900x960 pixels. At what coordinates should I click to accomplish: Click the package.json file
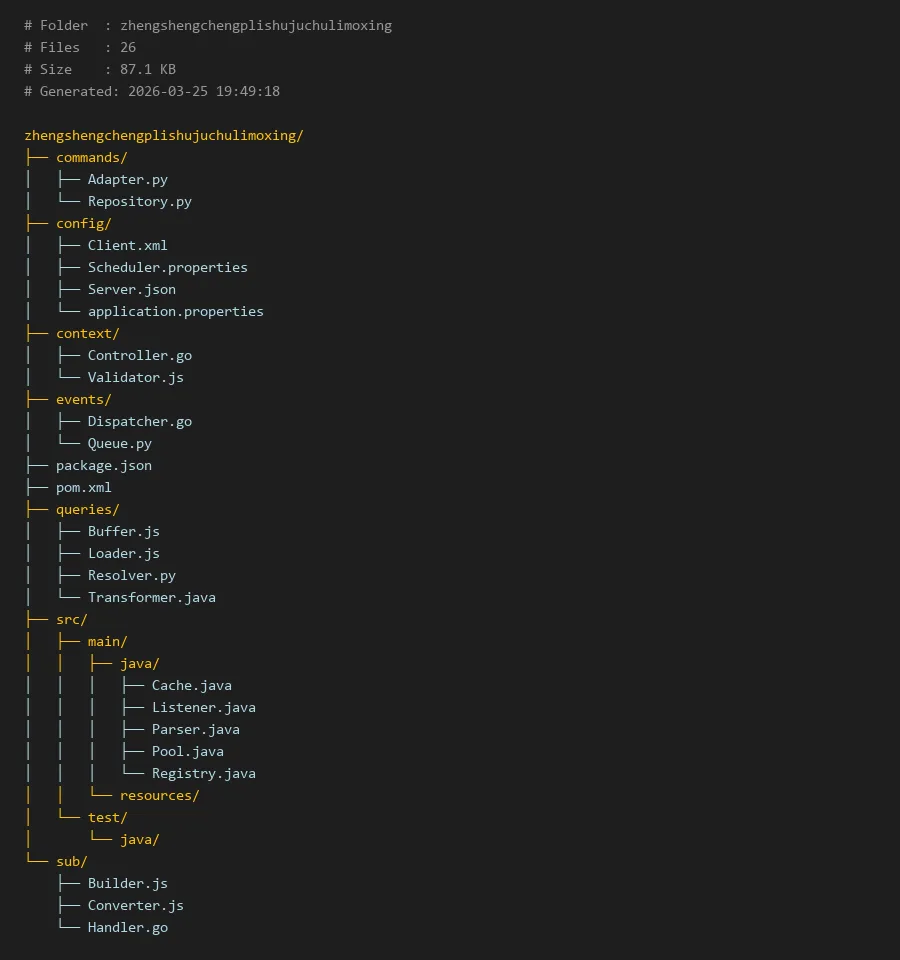[x=104, y=465]
